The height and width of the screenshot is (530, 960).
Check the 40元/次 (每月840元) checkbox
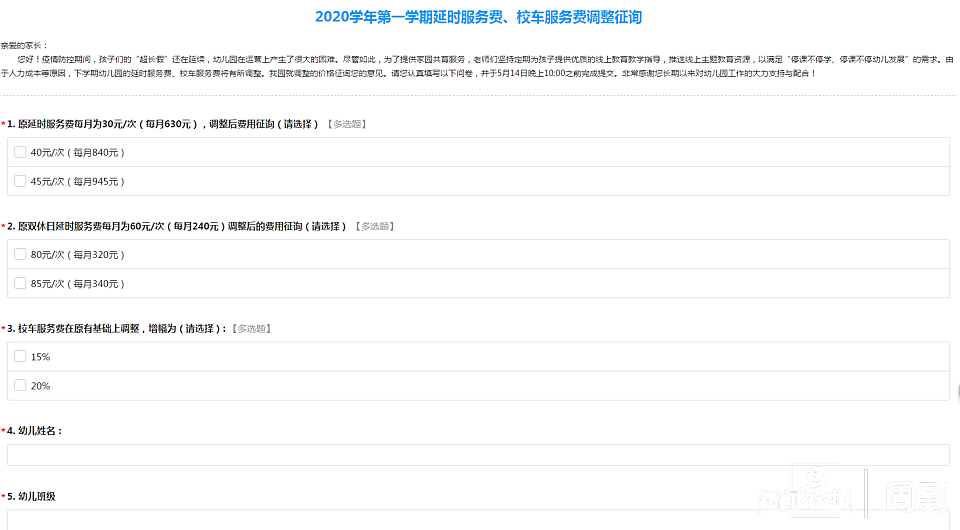point(20,152)
